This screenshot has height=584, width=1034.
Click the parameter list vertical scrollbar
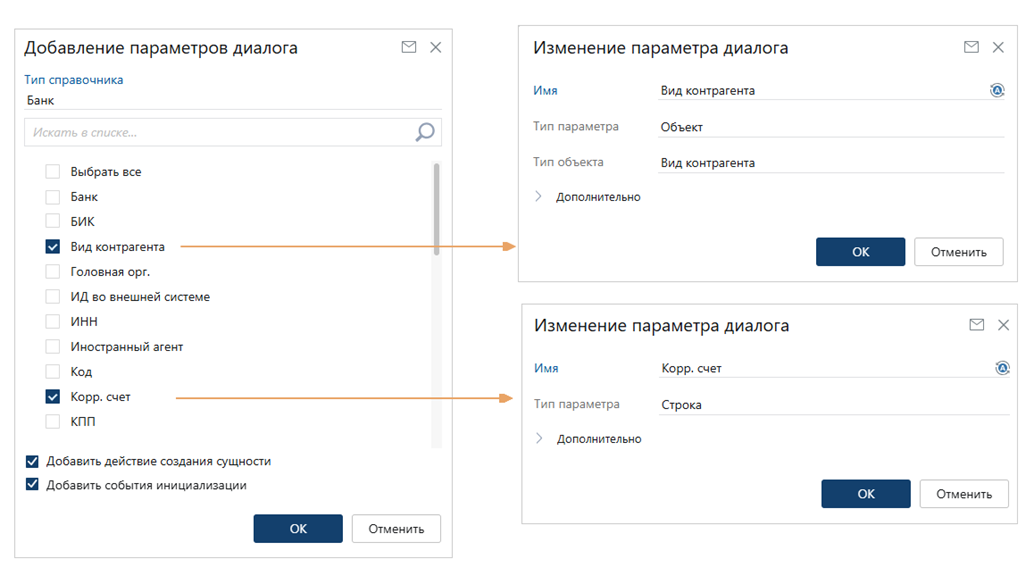(437, 210)
